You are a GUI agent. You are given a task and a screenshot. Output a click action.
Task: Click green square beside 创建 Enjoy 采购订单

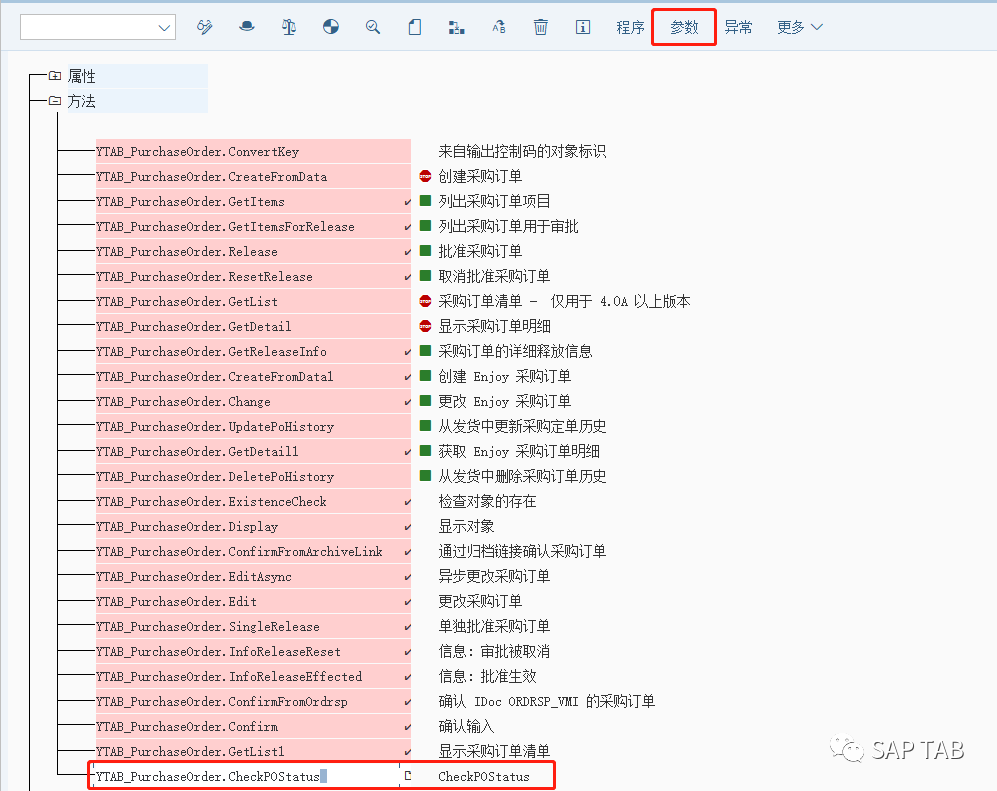[425, 376]
